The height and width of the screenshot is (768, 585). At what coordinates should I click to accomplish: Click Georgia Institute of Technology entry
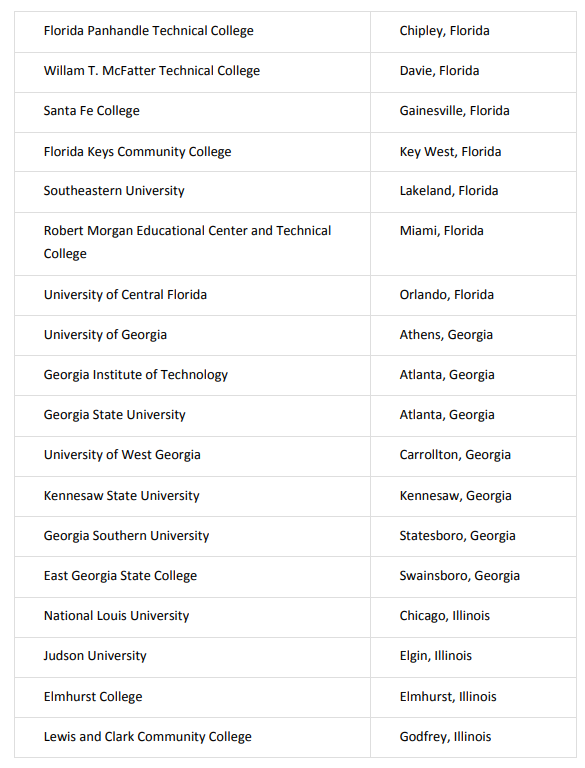136,375
